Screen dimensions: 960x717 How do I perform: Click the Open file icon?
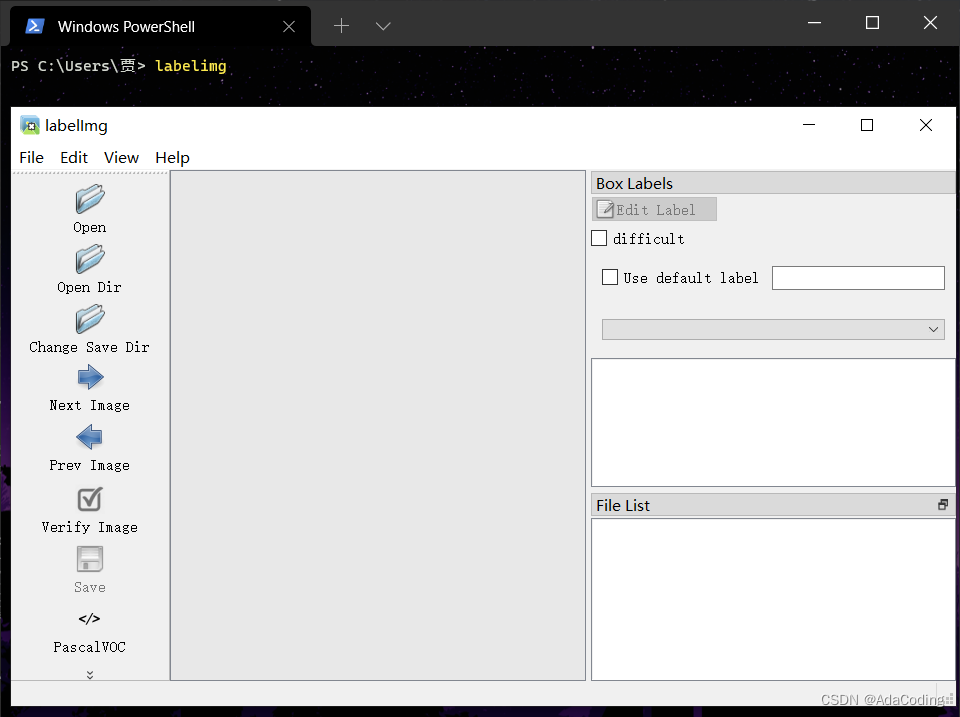tap(90, 200)
